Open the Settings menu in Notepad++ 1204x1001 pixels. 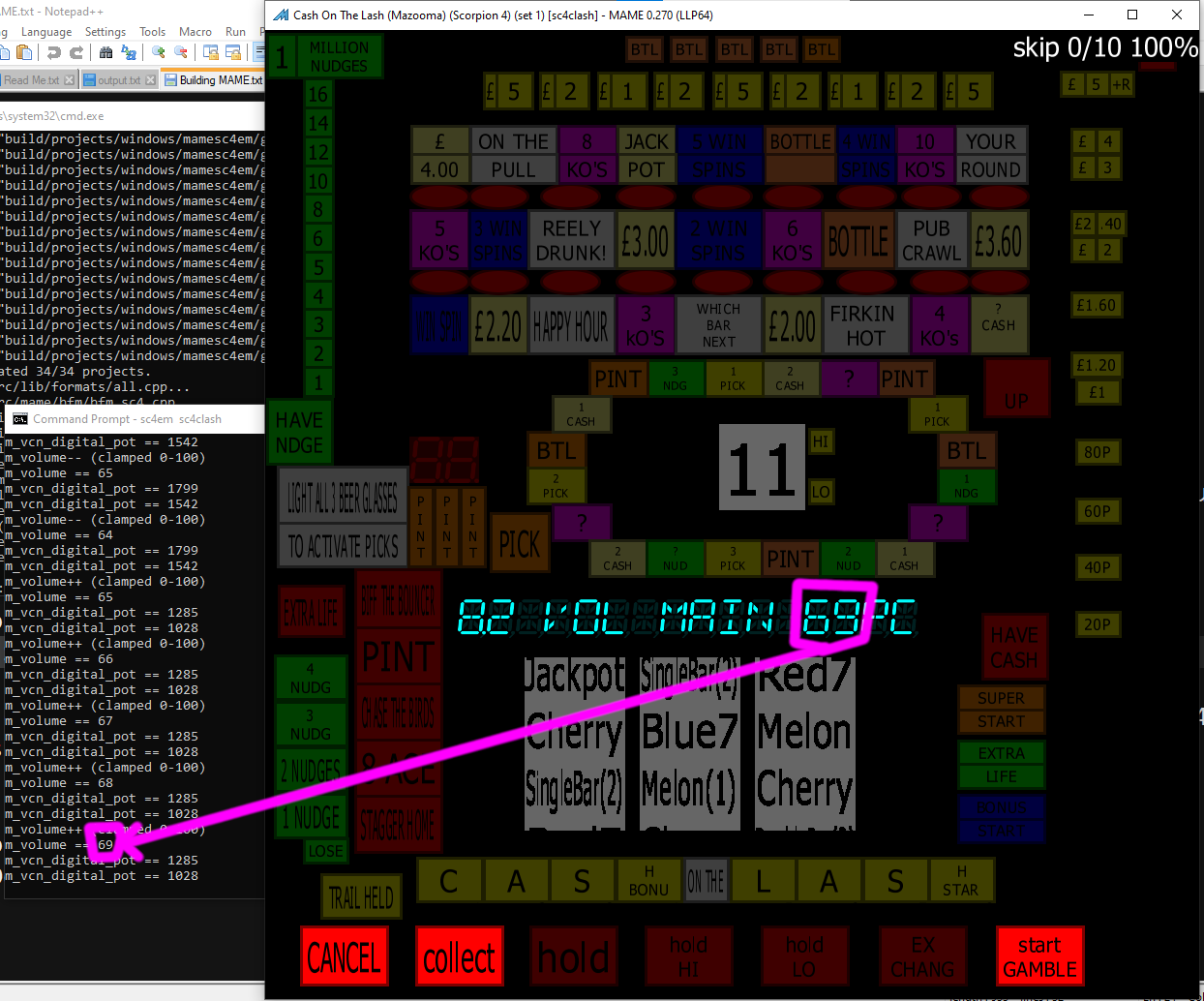105,32
